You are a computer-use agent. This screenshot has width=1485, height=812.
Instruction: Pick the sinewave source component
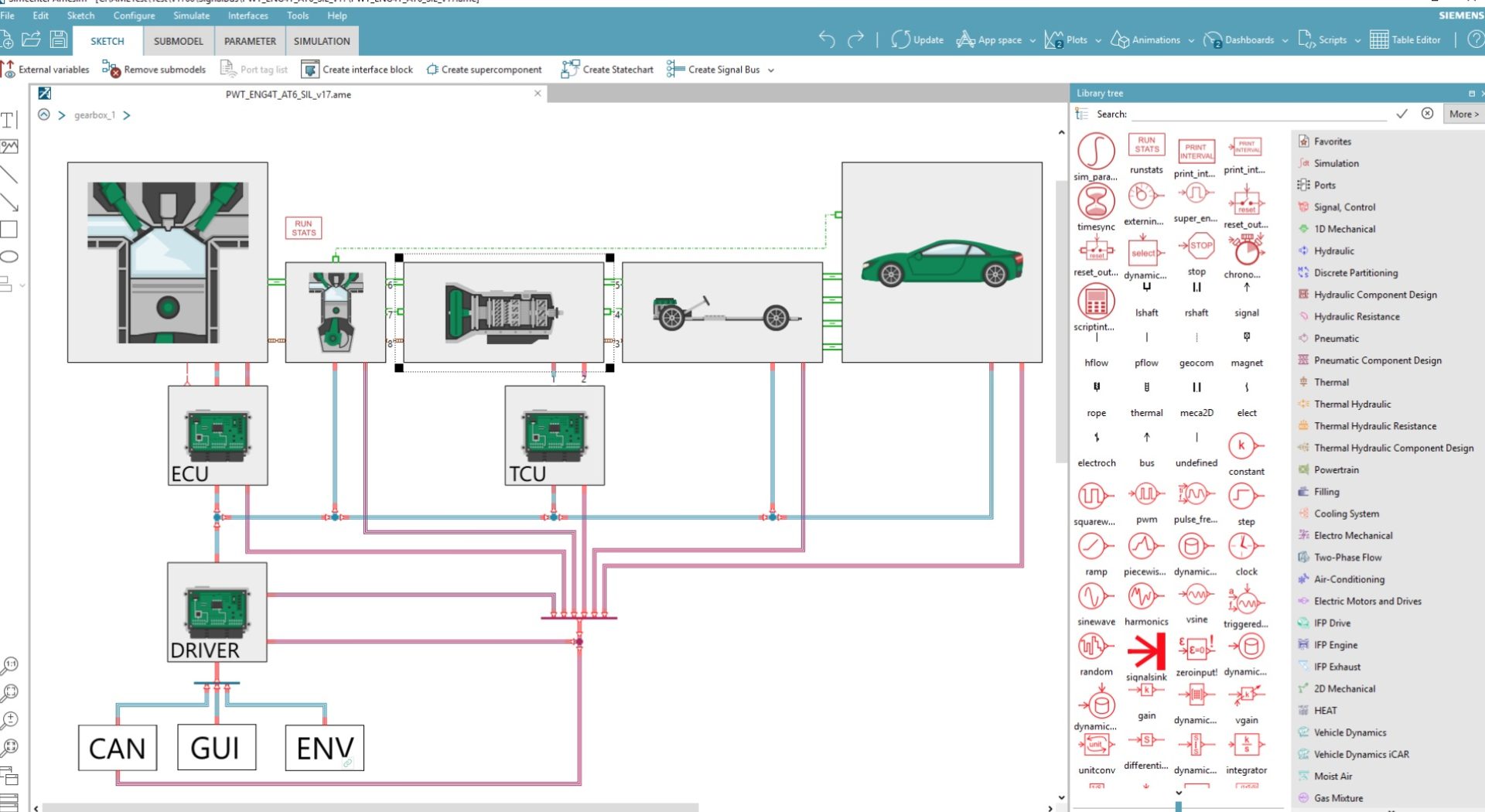click(x=1094, y=598)
